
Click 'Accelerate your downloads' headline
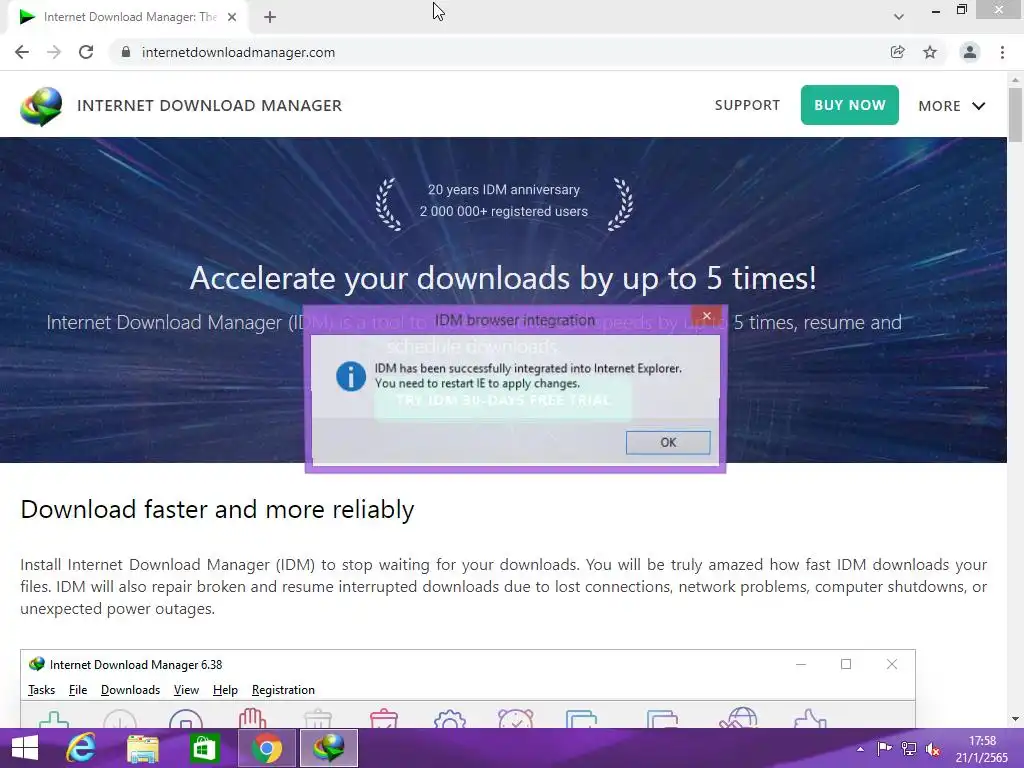pos(503,279)
